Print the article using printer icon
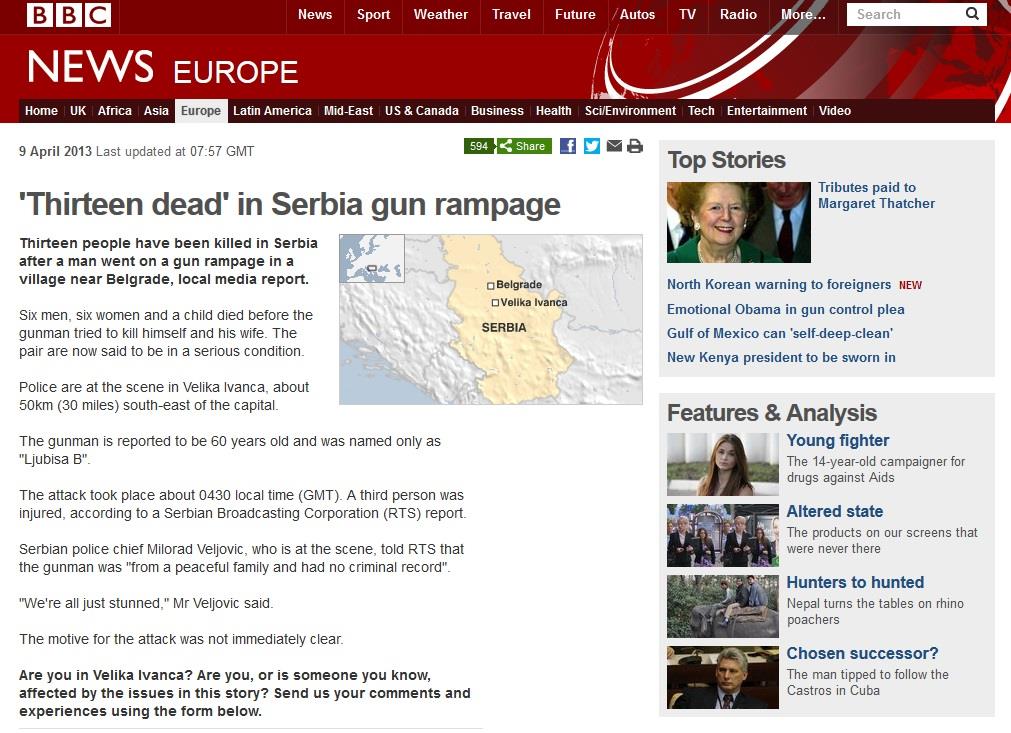Image resolution: width=1011 pixels, height=733 pixels. [x=635, y=146]
